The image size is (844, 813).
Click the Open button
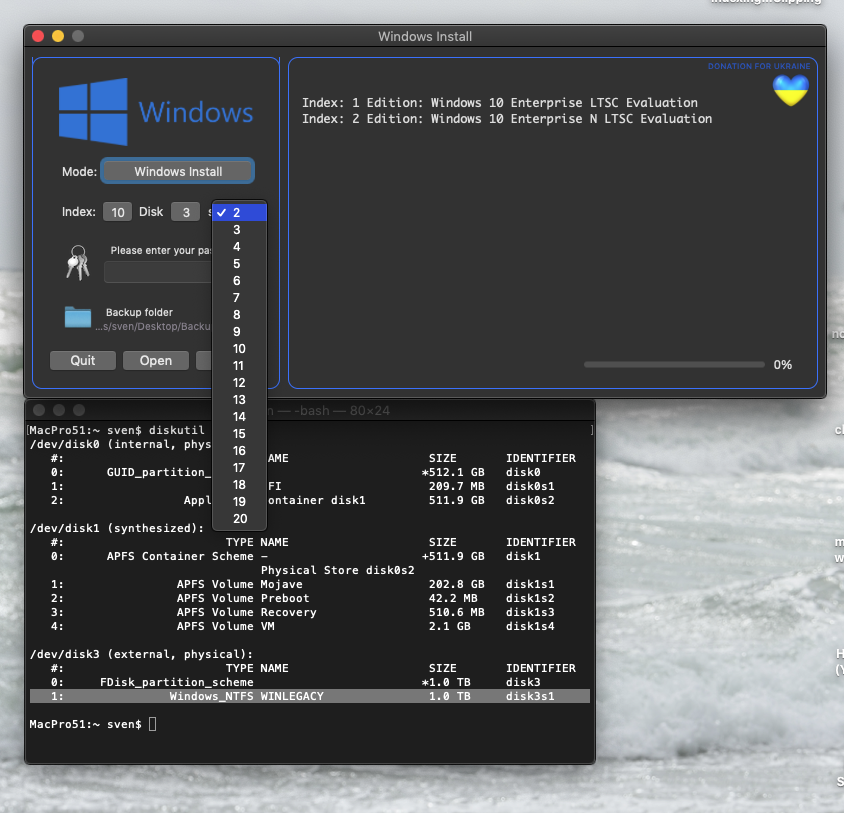156,360
